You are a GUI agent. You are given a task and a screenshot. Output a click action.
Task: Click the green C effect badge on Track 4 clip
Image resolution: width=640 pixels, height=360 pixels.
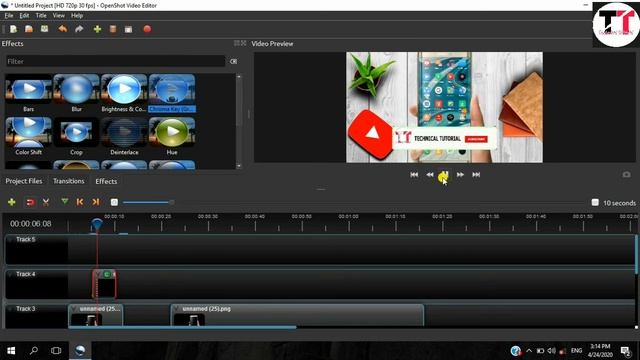(107, 274)
